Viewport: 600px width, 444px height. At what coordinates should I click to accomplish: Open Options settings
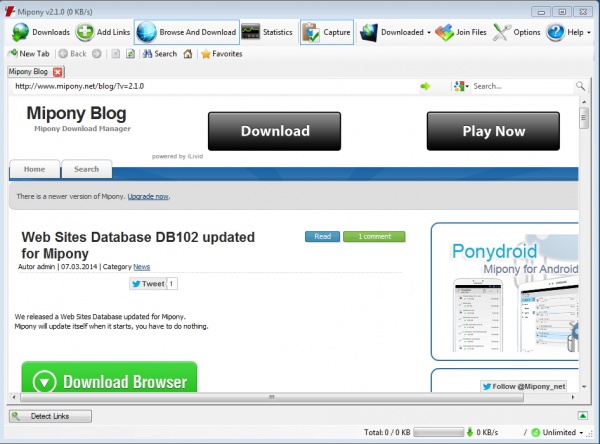(x=517, y=32)
